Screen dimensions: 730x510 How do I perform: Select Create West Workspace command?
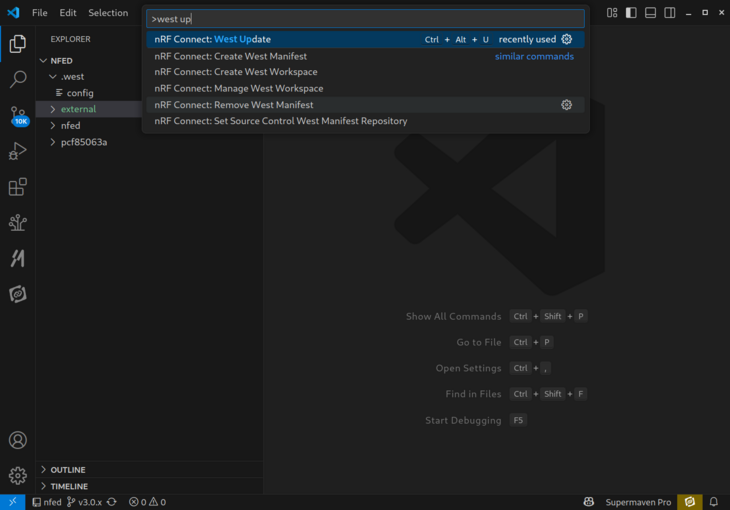[x=365, y=72]
